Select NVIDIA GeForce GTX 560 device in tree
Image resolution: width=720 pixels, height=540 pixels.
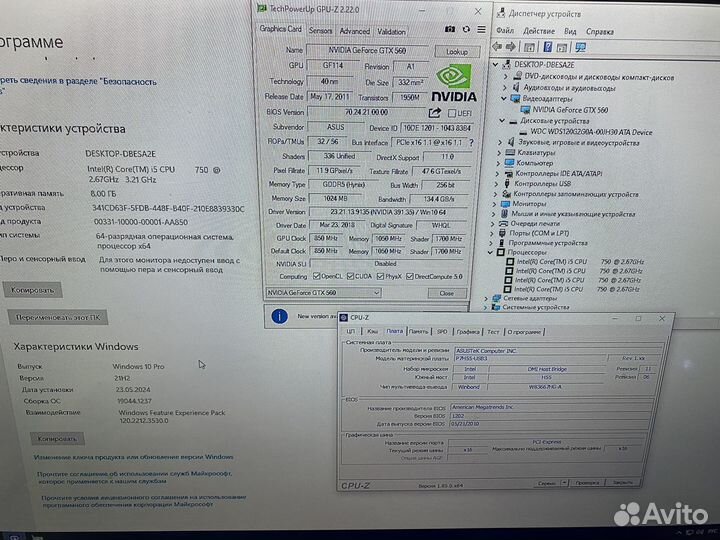point(570,110)
